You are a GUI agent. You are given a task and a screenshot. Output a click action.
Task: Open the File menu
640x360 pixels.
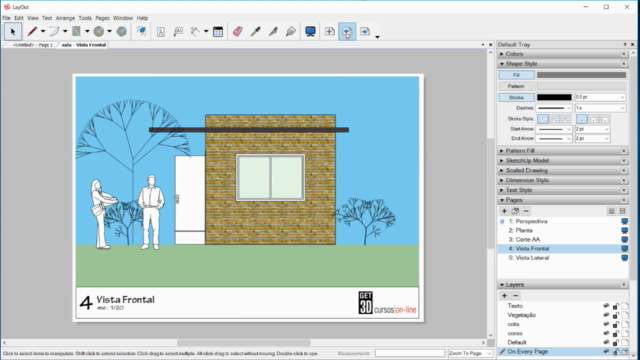[x=6, y=18]
